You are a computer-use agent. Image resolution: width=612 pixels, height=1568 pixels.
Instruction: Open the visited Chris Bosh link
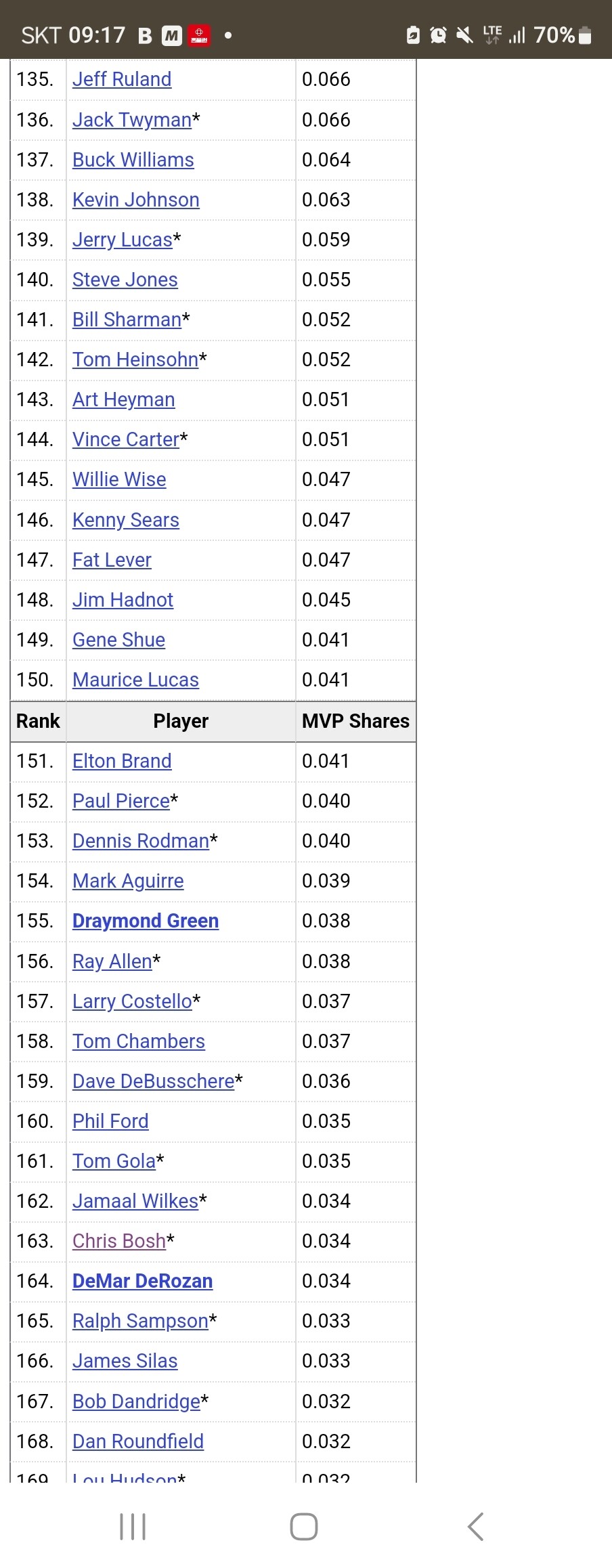119,1241
